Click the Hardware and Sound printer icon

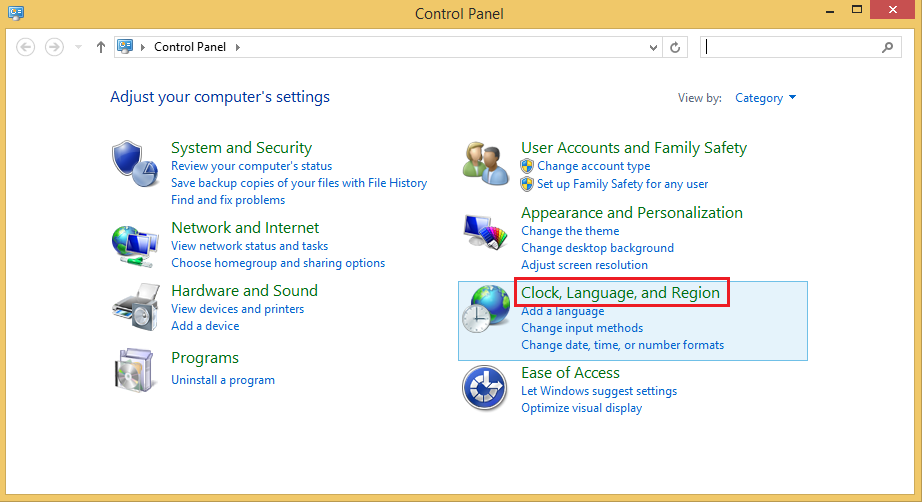(x=134, y=306)
